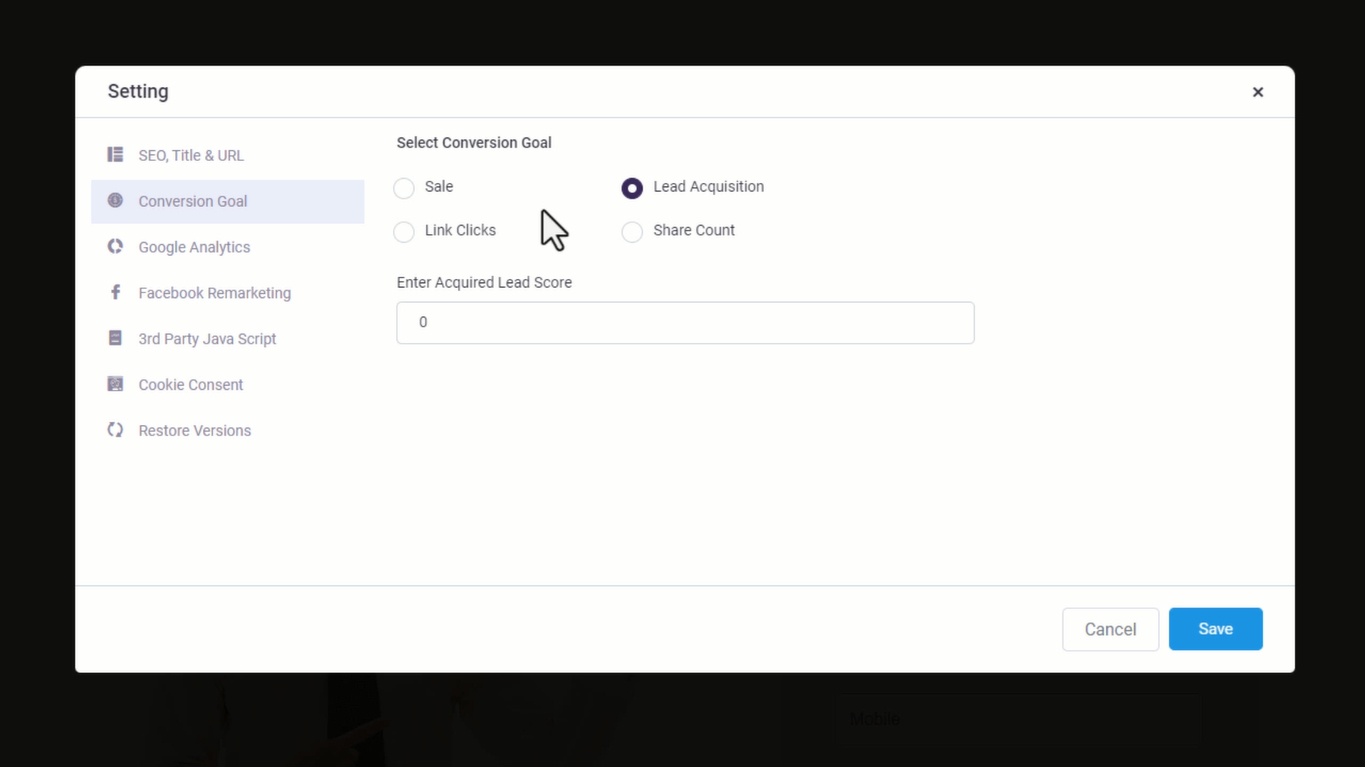
Task: Click the 3rd Party Java Script icon
Action: [115, 338]
